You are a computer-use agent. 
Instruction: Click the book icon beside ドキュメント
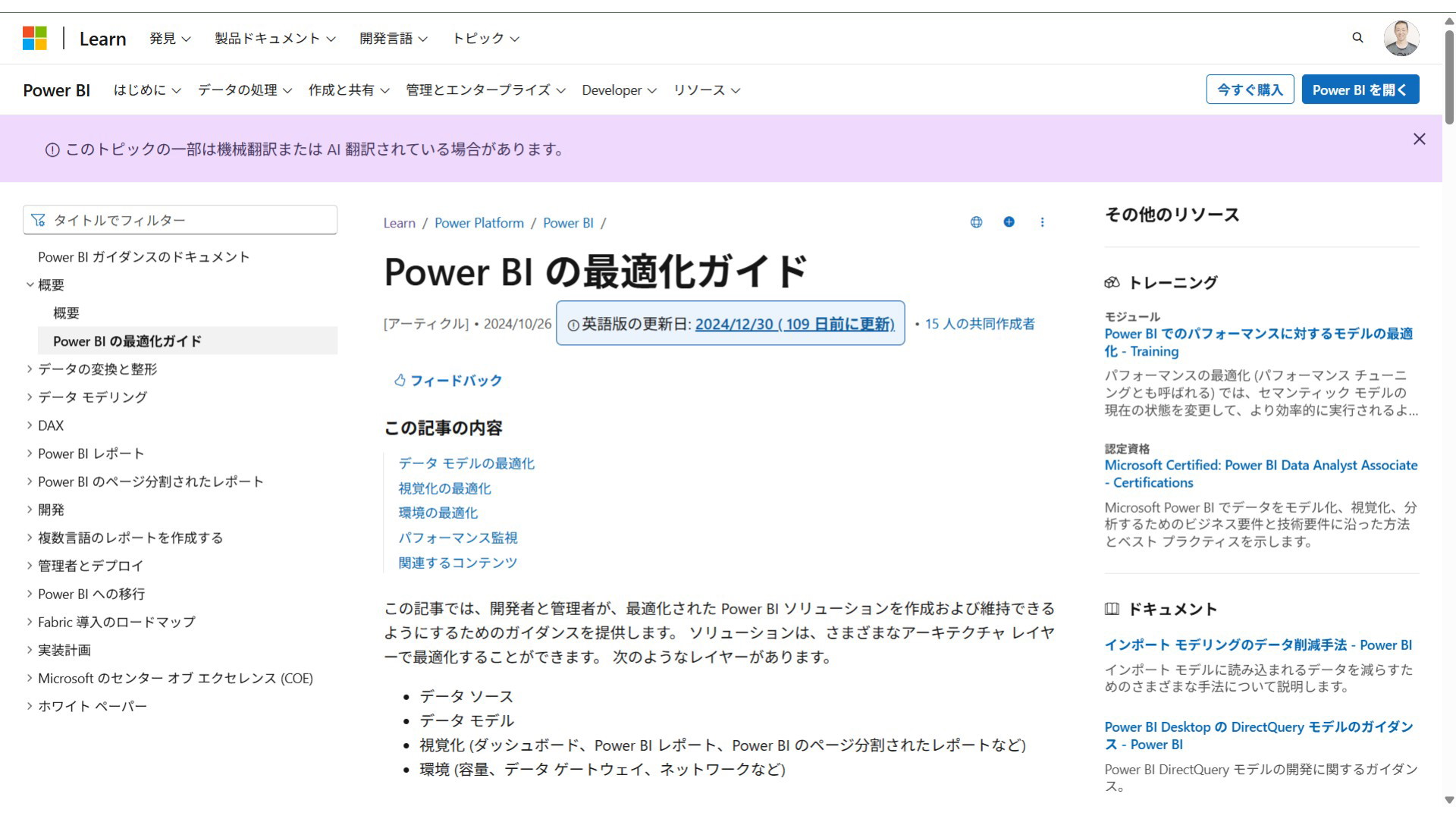coord(1112,608)
